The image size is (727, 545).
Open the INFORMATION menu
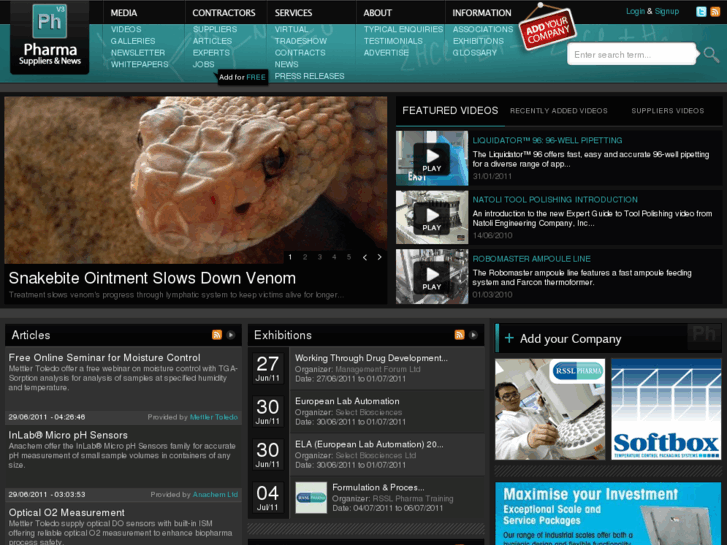click(482, 13)
